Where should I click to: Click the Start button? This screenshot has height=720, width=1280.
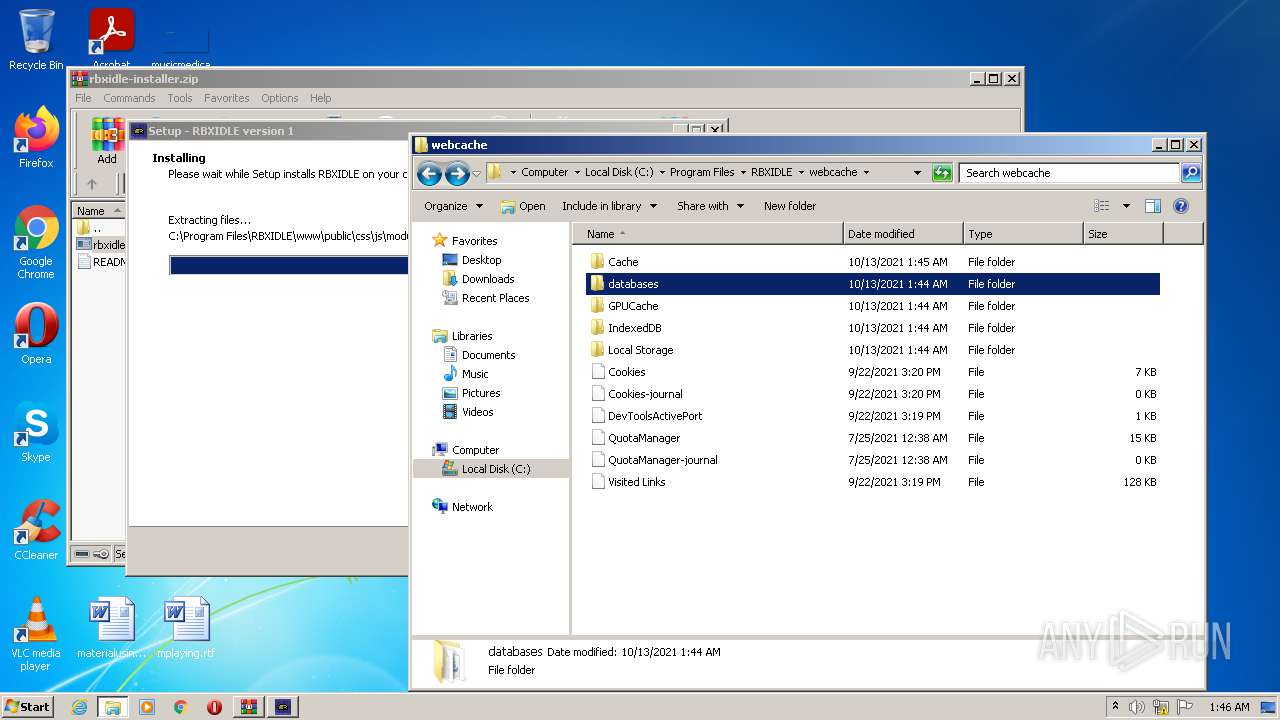[27, 707]
